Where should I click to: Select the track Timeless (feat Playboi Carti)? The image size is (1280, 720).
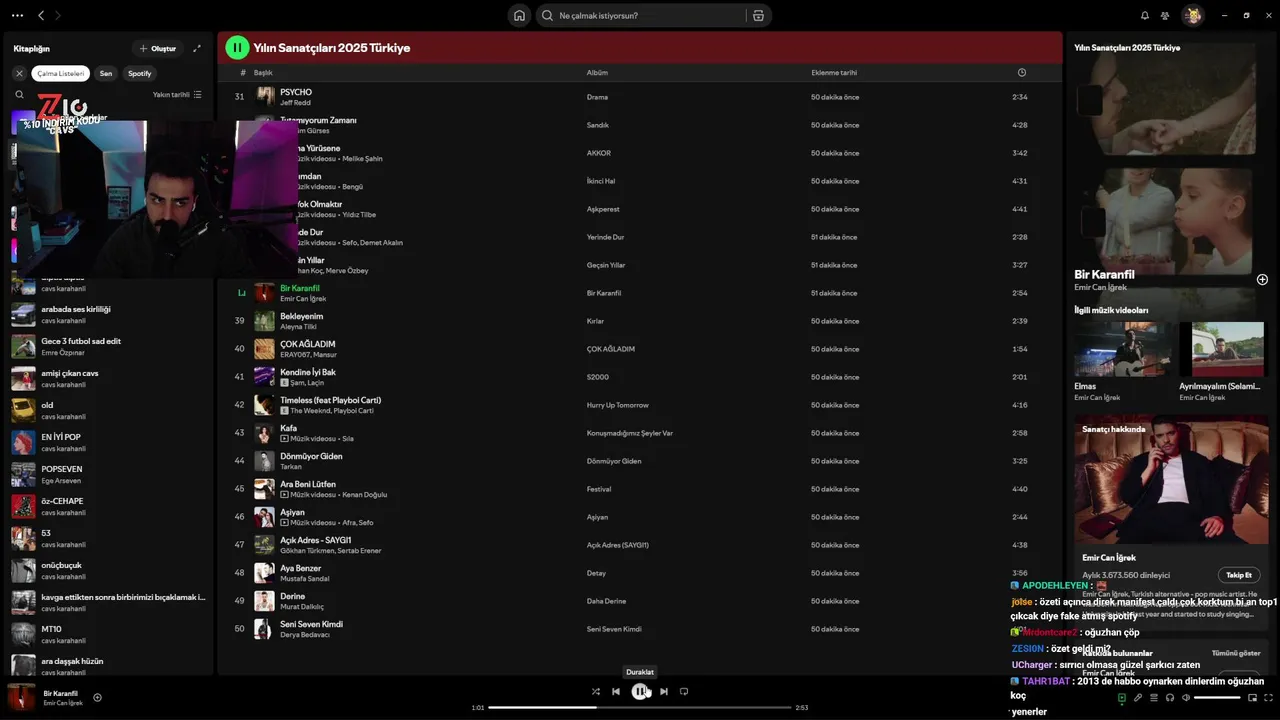click(x=639, y=405)
